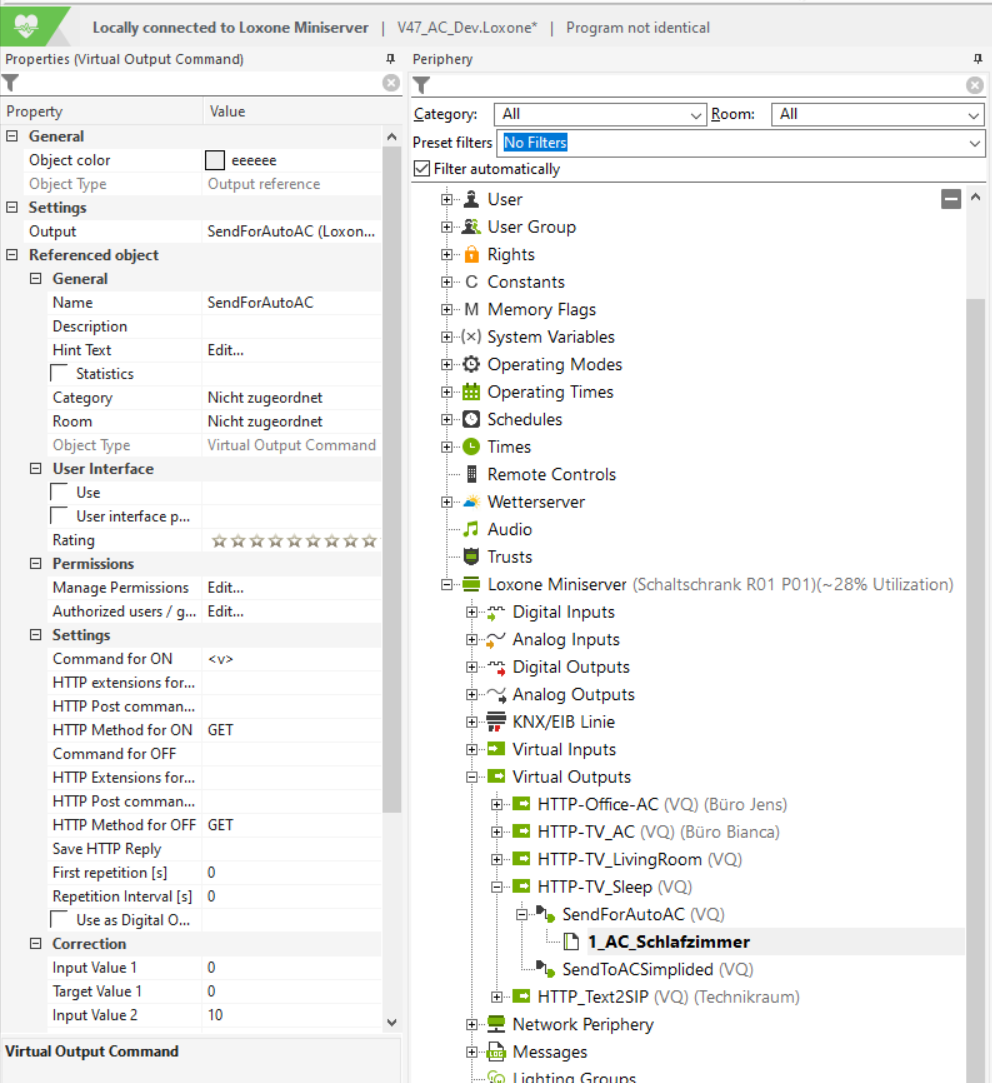Click the green heart status icon

click(x=26, y=27)
